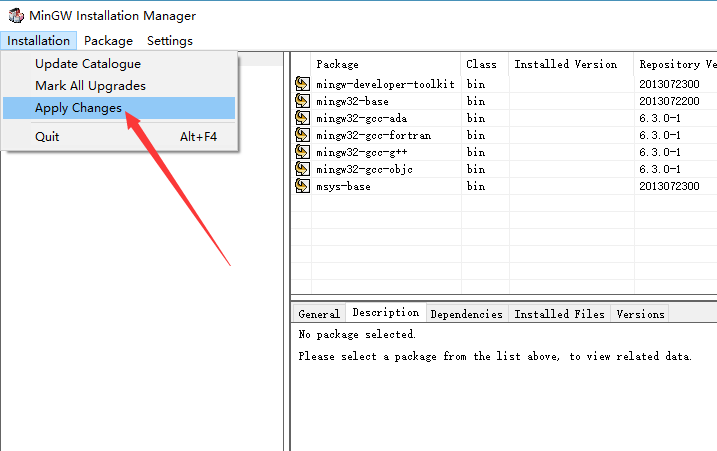Click version 2013072200 of mingw32-base
Viewport: 717px width, 451px height.
tap(669, 101)
